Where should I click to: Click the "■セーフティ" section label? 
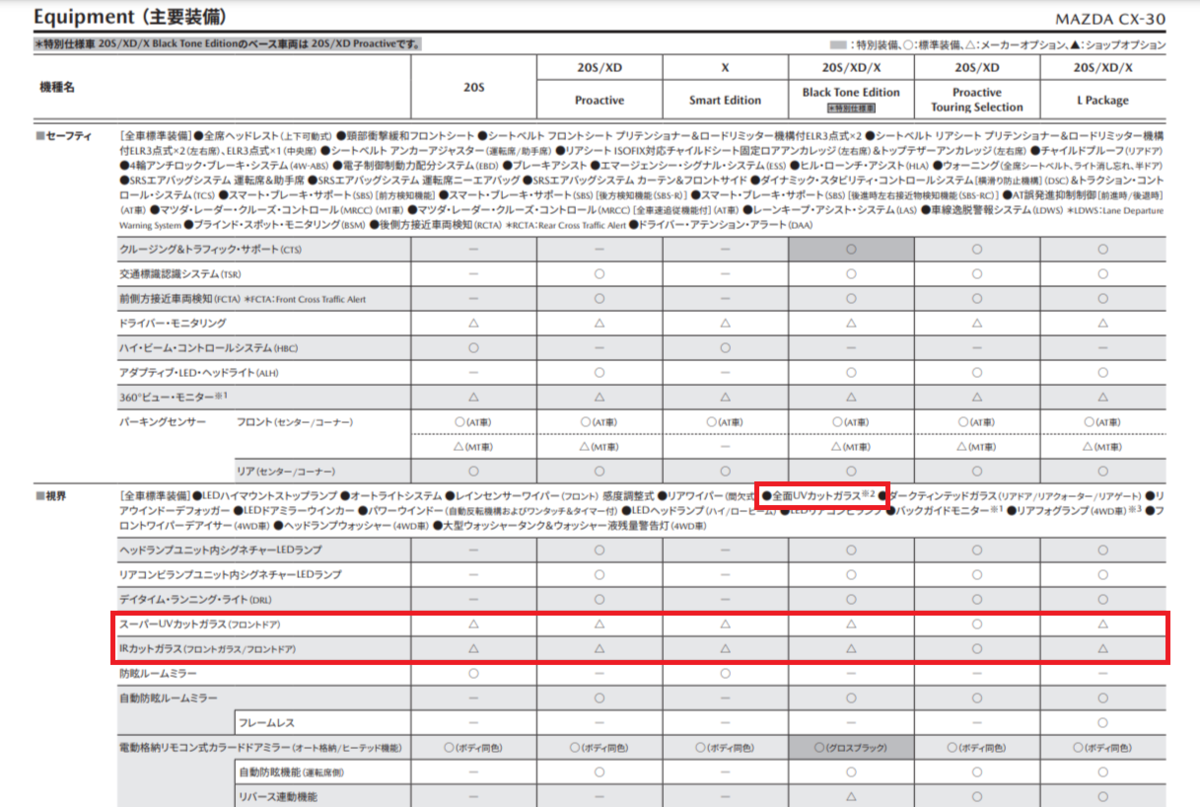pyautogui.click(x=64, y=134)
